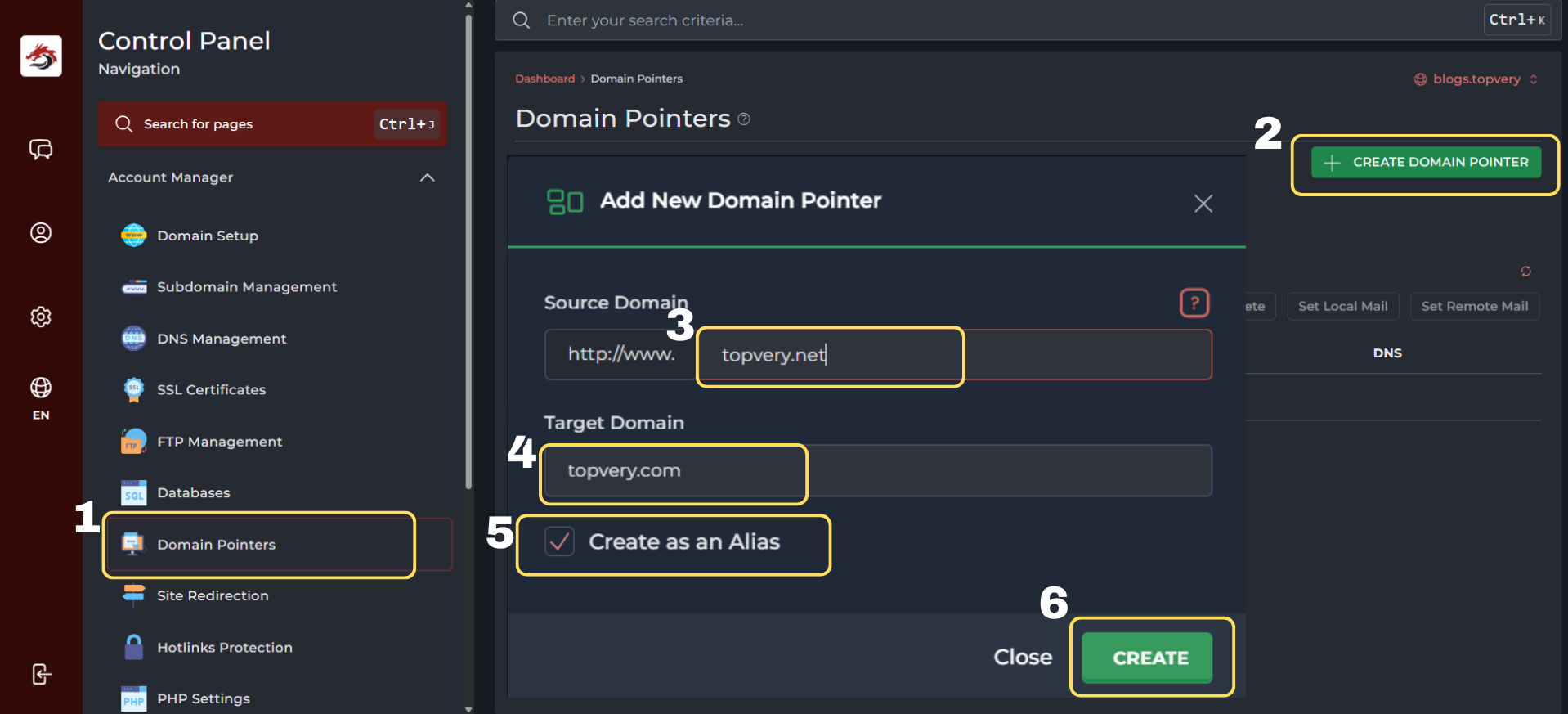Toggle the Create as an Alias checkbox
The width and height of the screenshot is (1568, 714).
click(560, 541)
